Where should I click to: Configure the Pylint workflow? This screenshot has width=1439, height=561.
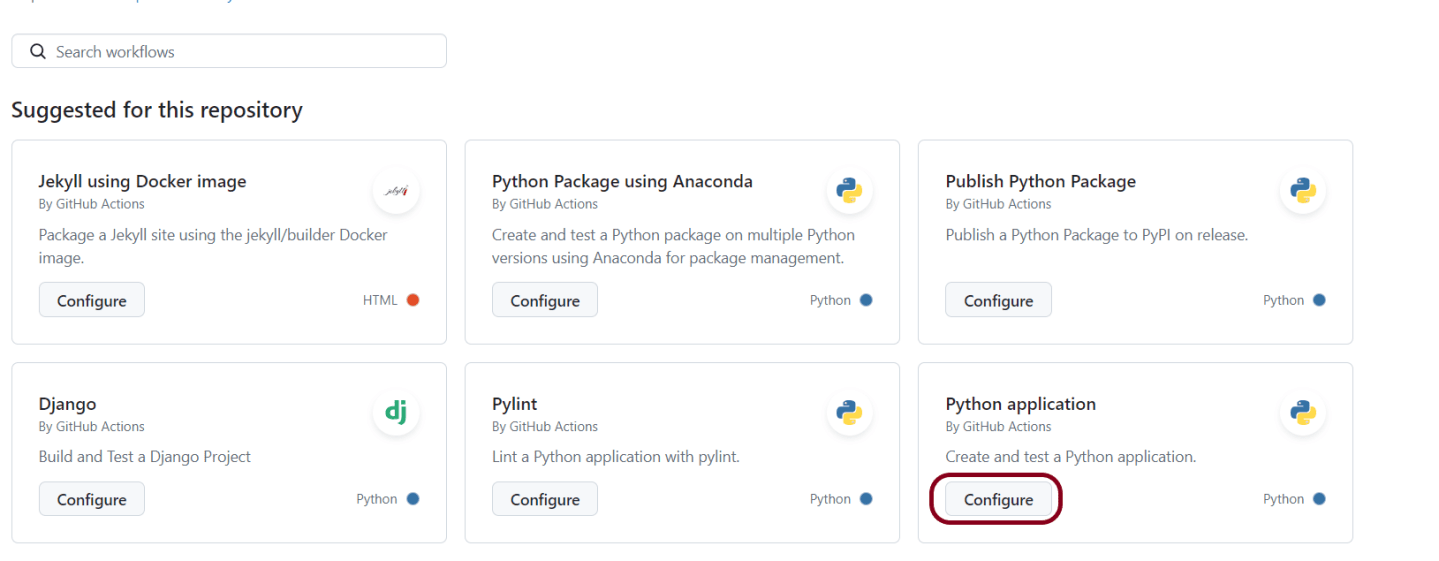point(545,499)
